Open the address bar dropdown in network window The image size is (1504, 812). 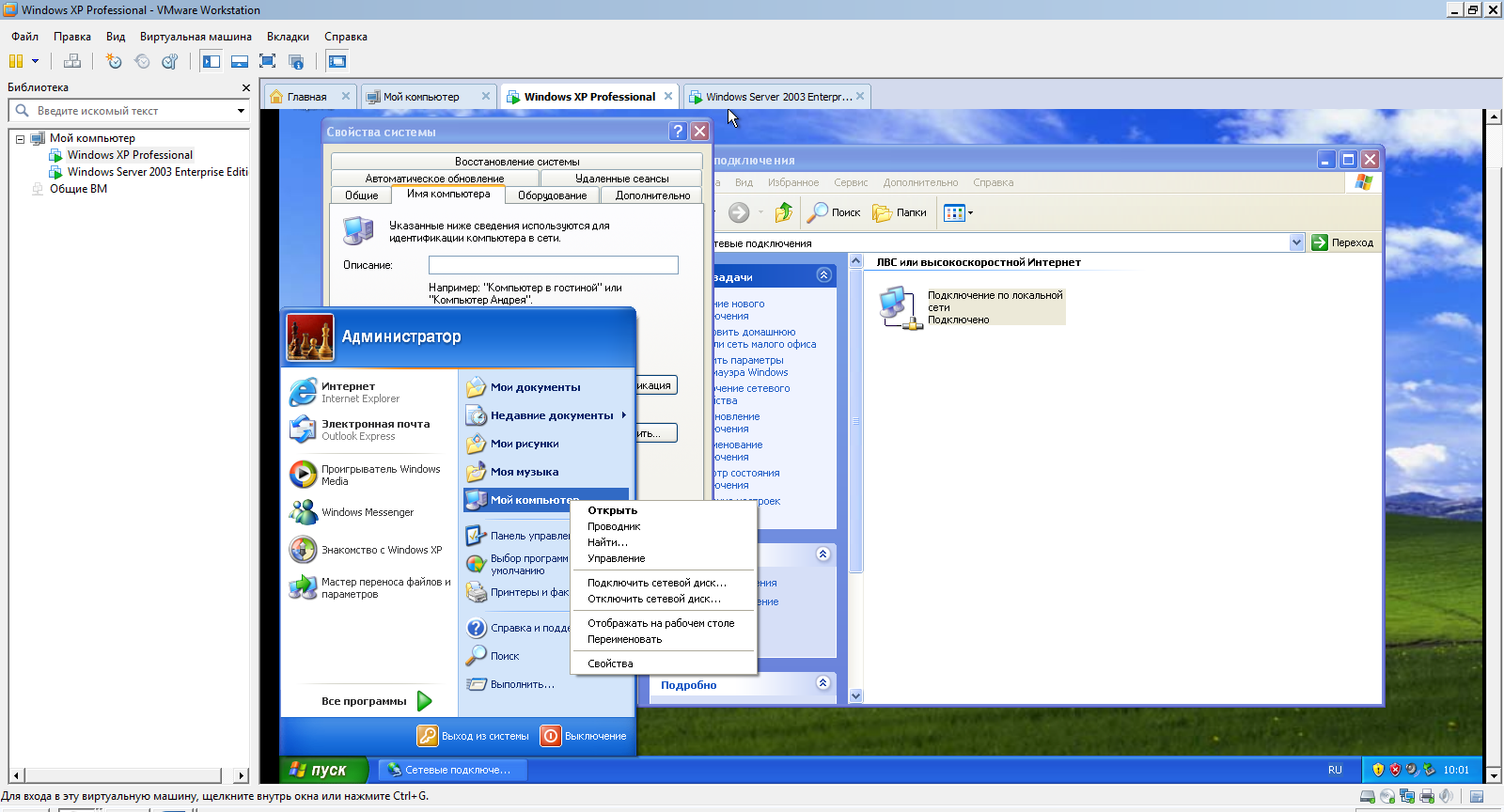pos(1296,242)
